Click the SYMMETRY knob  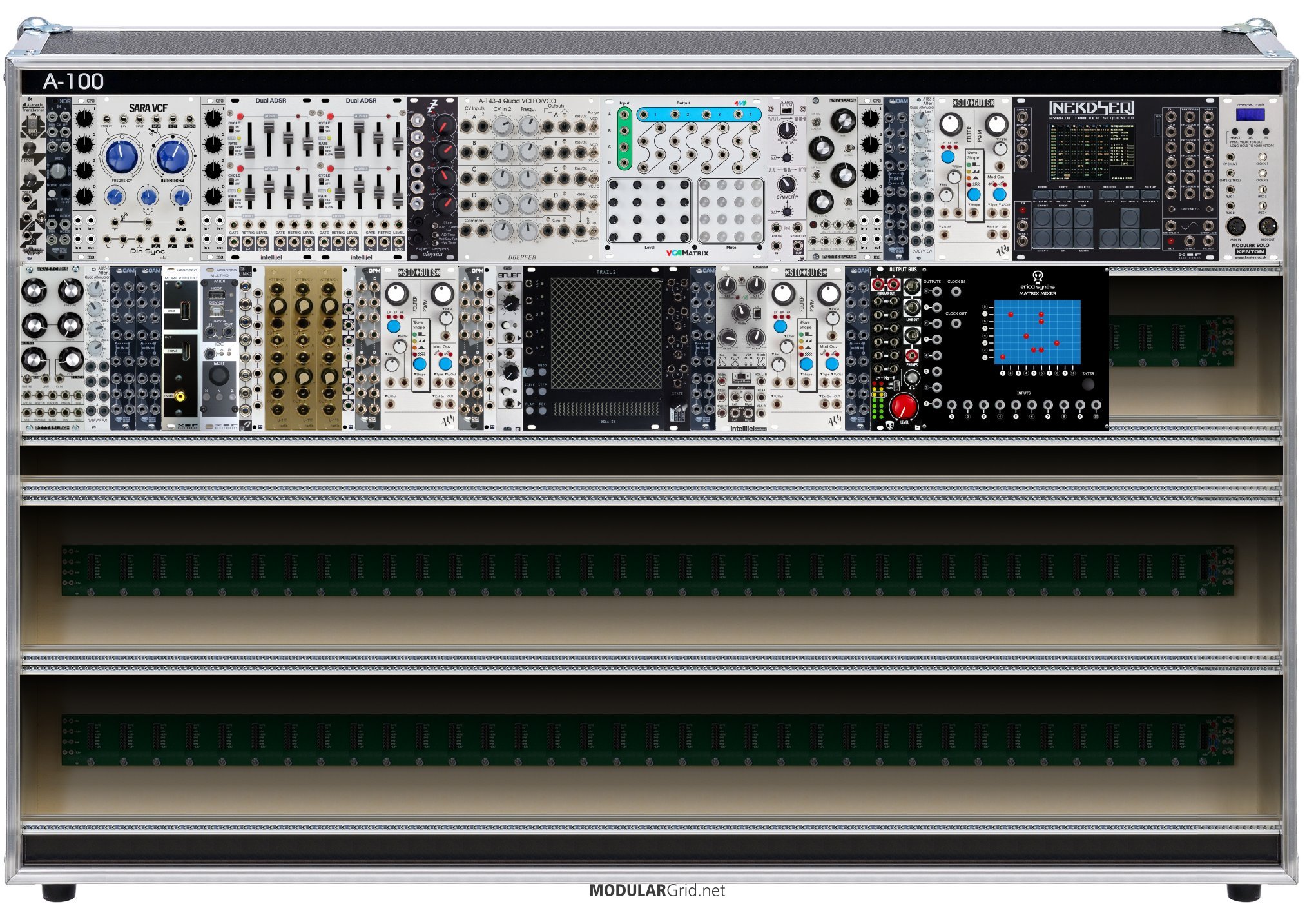pos(787,185)
